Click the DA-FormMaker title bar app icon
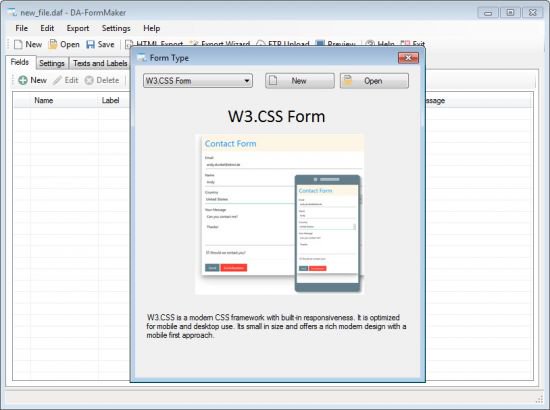Image resolution: width=550 pixels, height=410 pixels. click(x=12, y=13)
